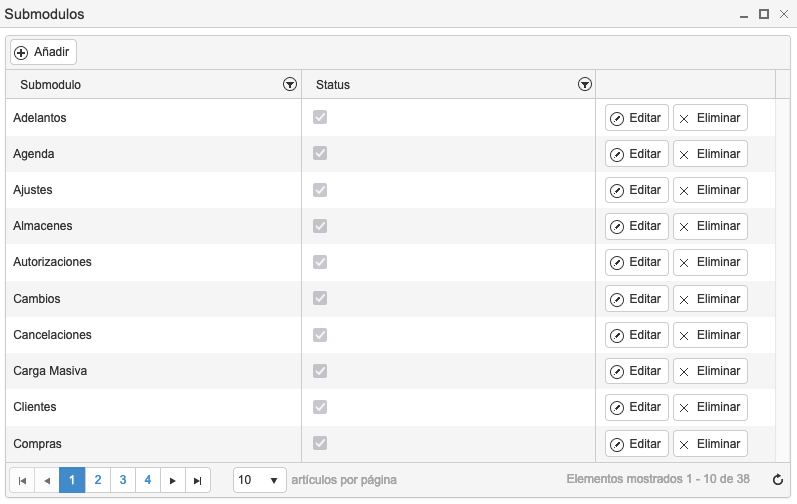Open the items per page dropdown

point(260,480)
